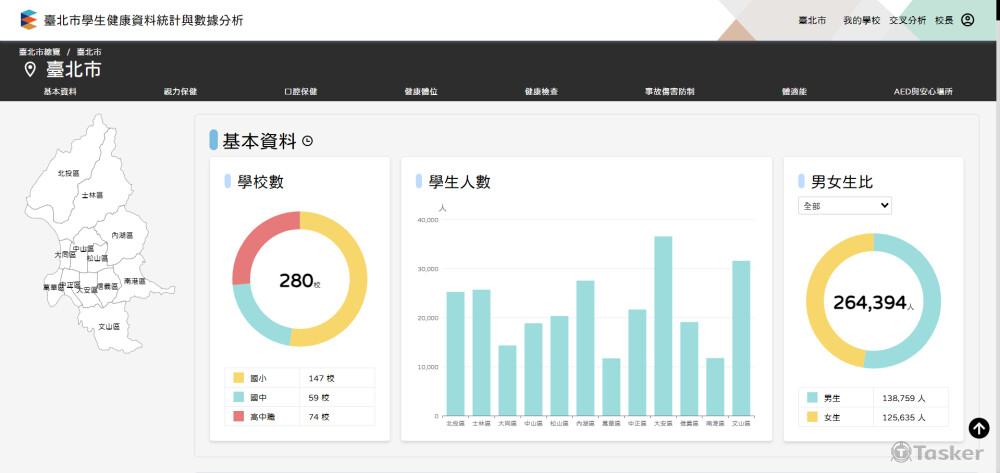Select 文山區 district on the map
The height and width of the screenshot is (473, 1000).
click(108, 326)
